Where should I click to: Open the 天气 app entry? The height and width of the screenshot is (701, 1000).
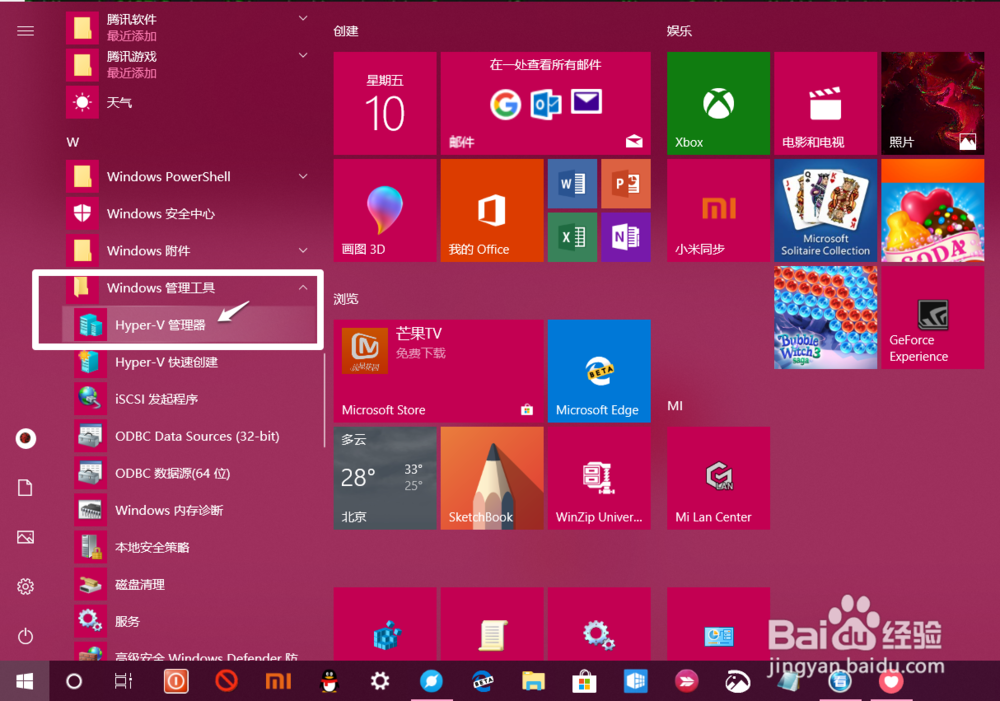click(x=189, y=102)
